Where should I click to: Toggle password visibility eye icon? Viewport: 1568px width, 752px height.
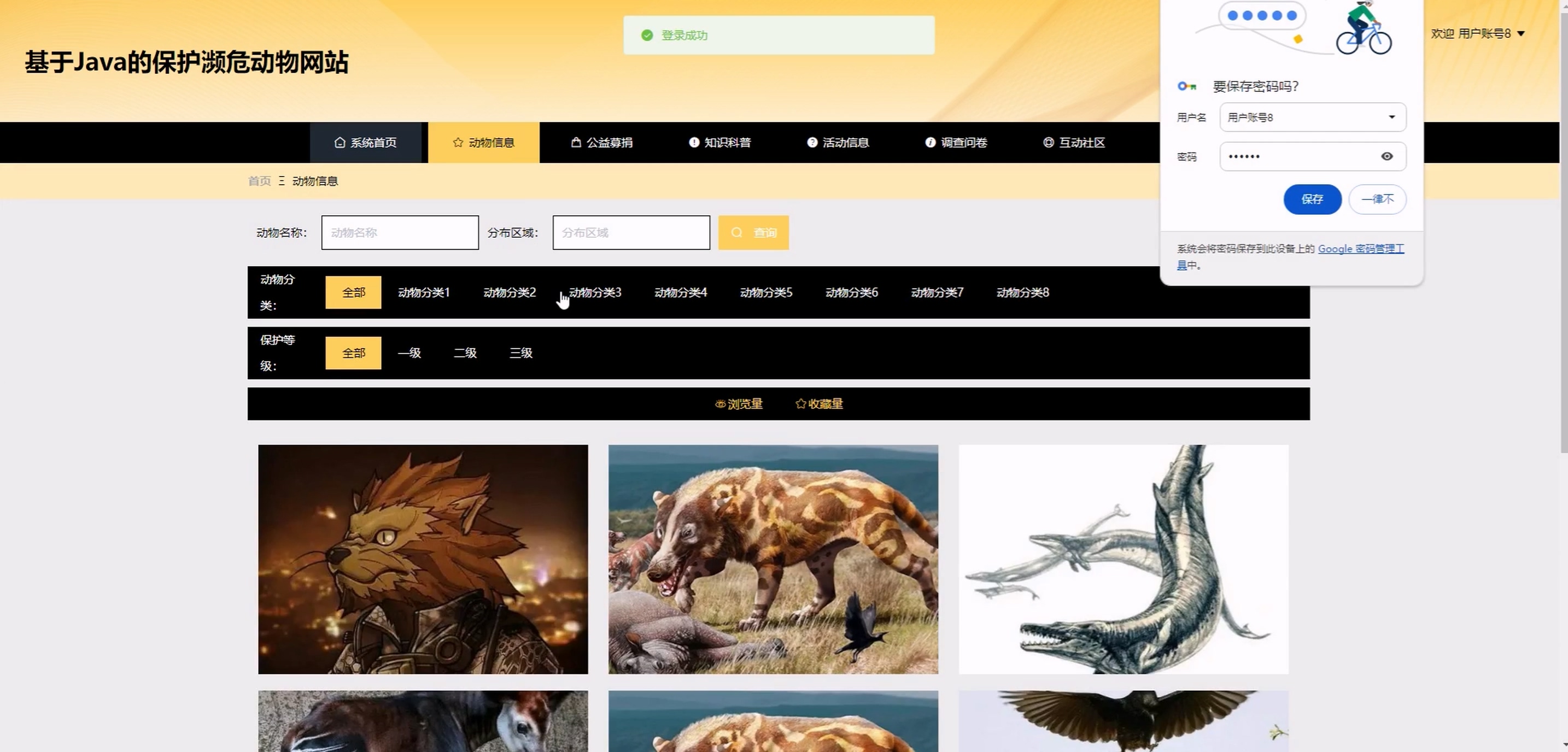(1386, 156)
